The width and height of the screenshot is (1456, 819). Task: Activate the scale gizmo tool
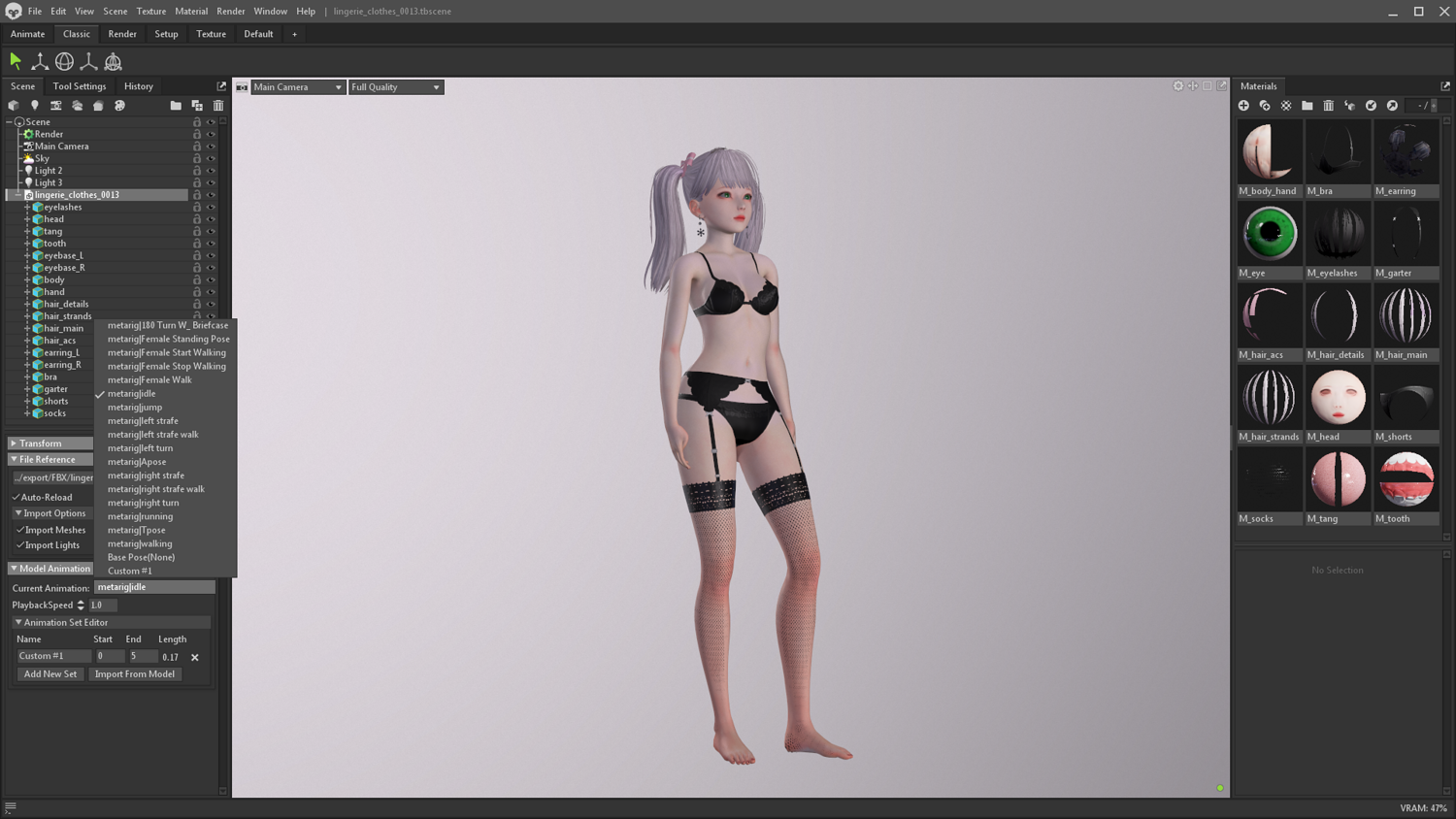(x=88, y=61)
